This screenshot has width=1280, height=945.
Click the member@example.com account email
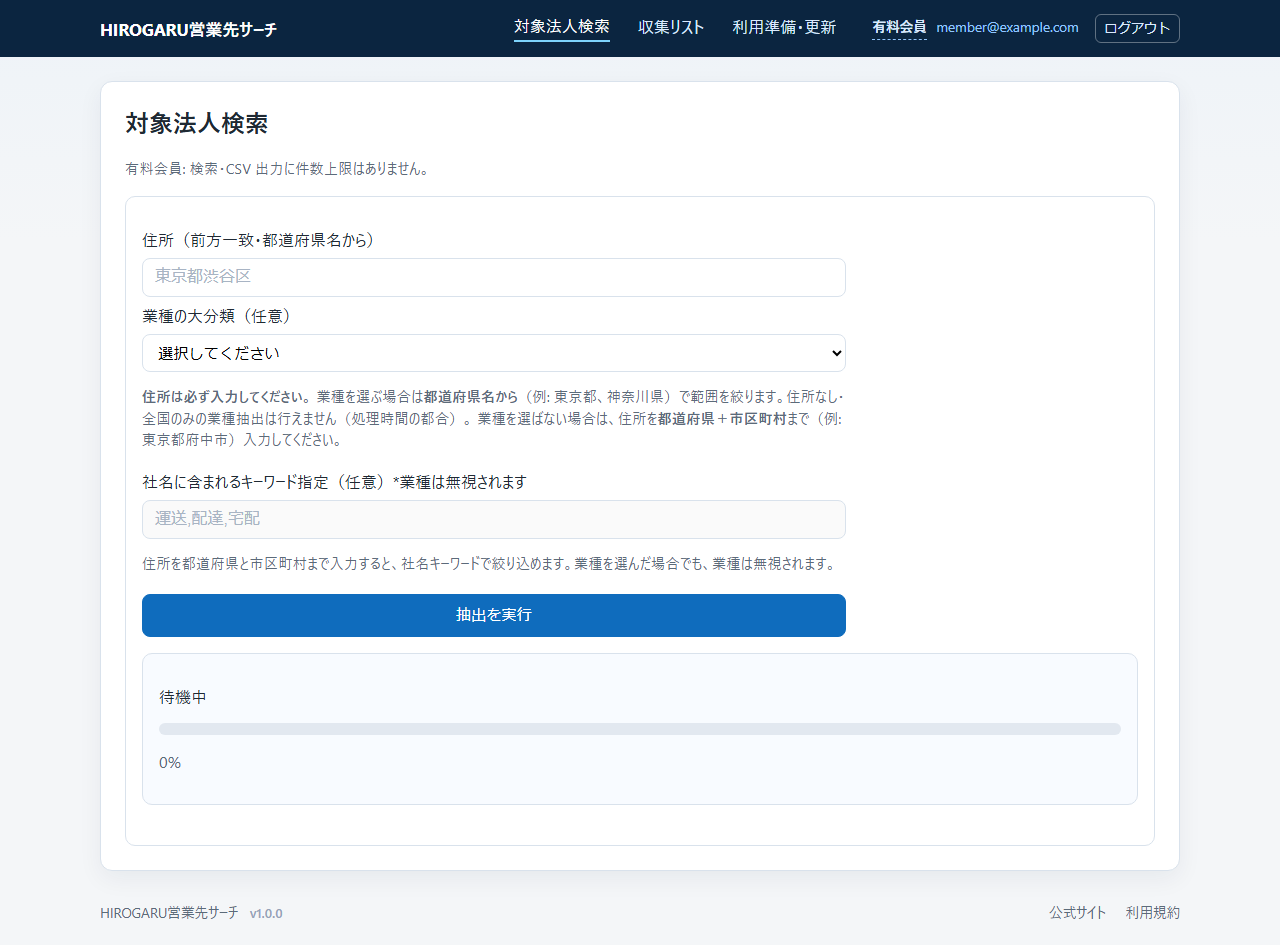pyautogui.click(x=1007, y=27)
